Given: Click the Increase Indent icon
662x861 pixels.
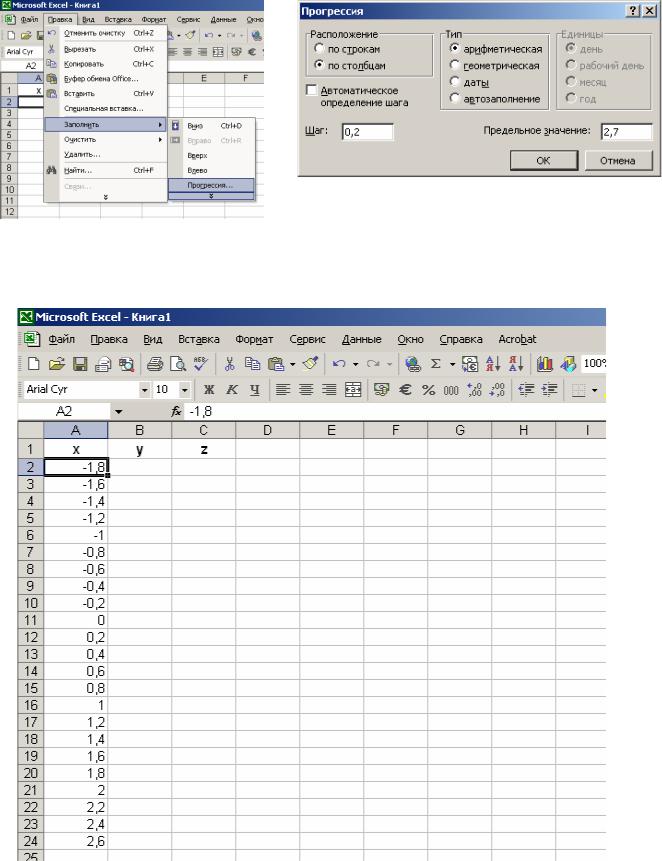Looking at the screenshot, I should (x=549, y=390).
